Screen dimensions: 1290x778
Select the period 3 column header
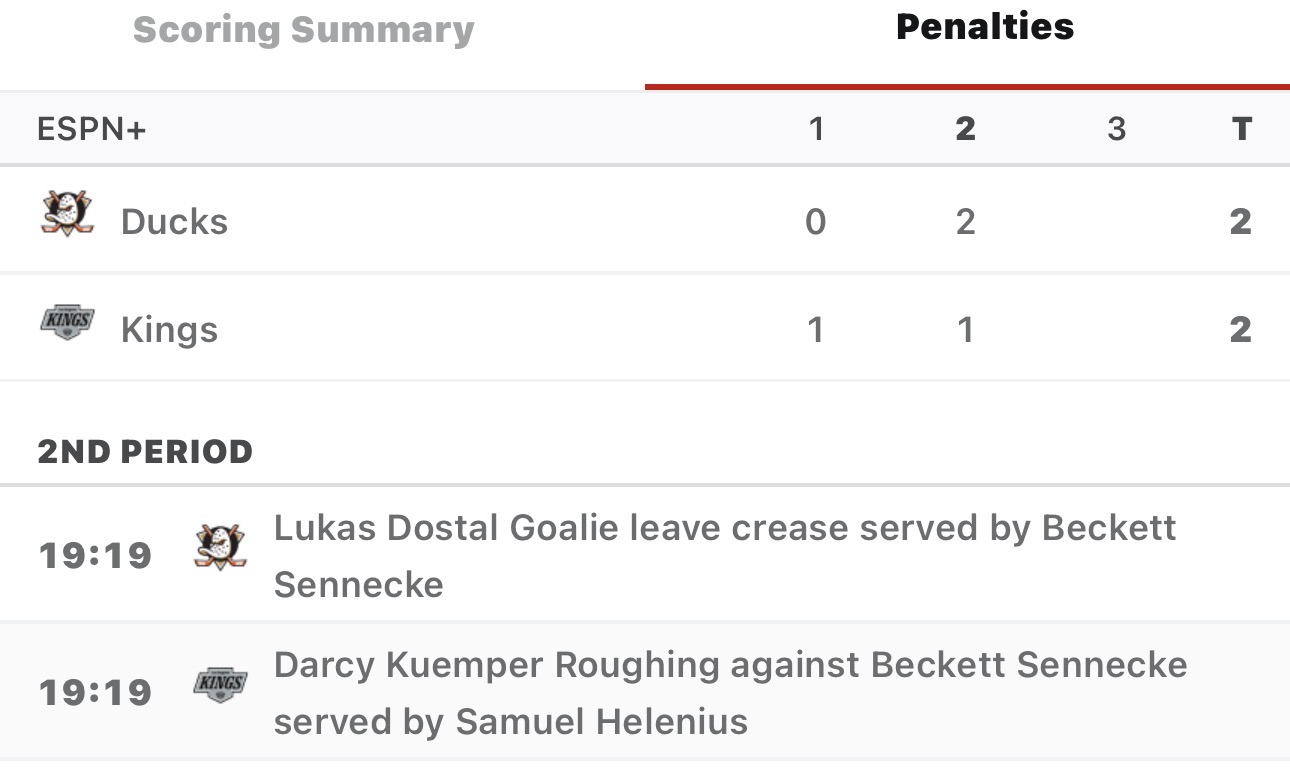point(1116,129)
